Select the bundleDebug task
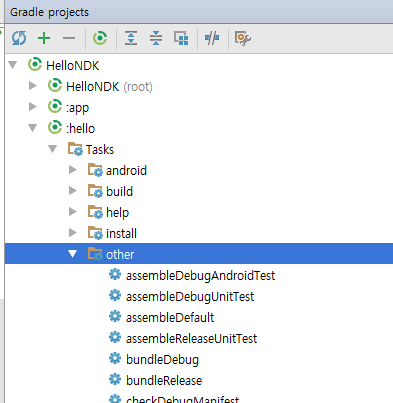Screen dimensions: 393x403 (x=162, y=360)
